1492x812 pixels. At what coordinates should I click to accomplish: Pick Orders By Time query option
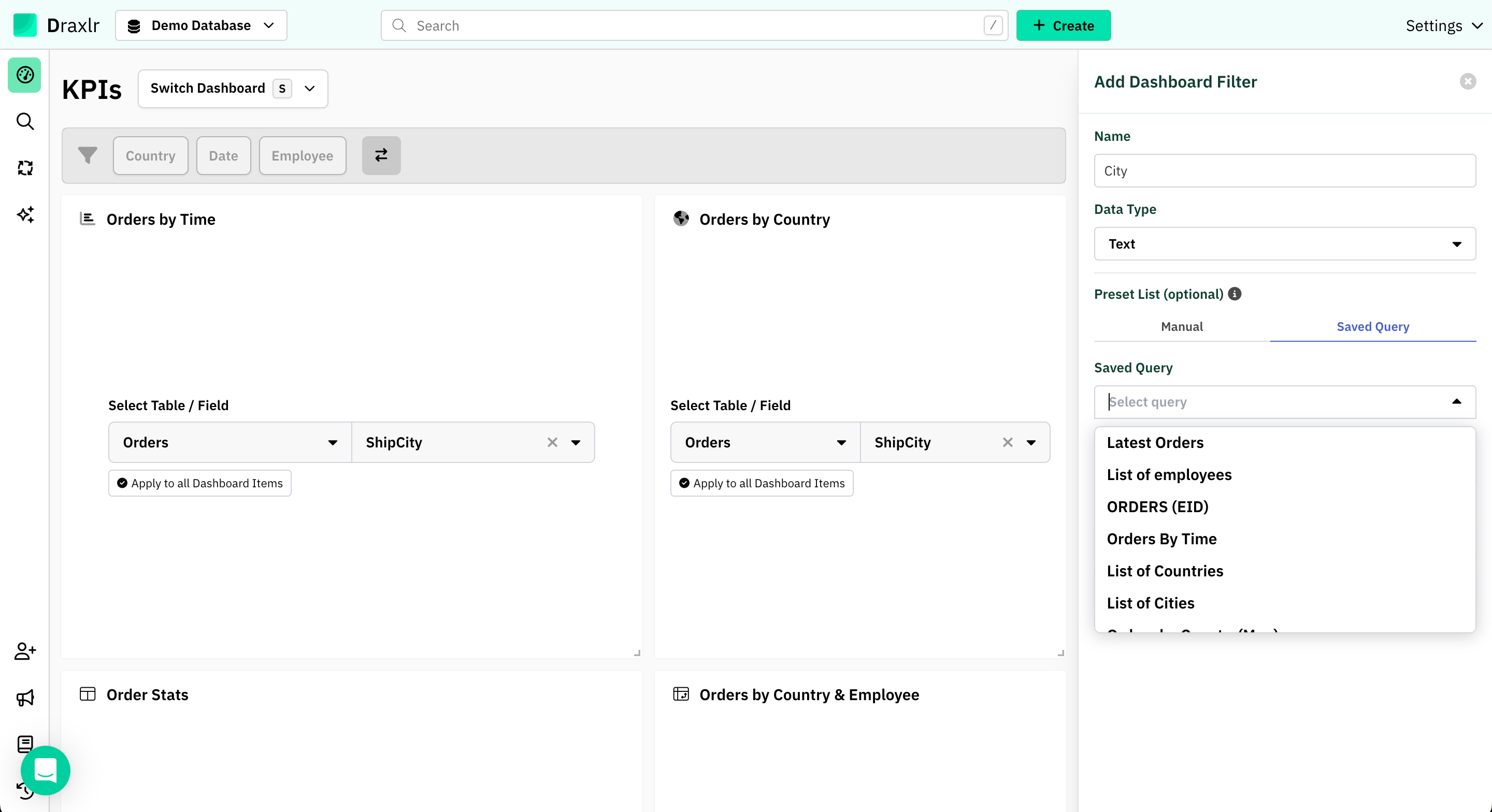(x=1285, y=539)
